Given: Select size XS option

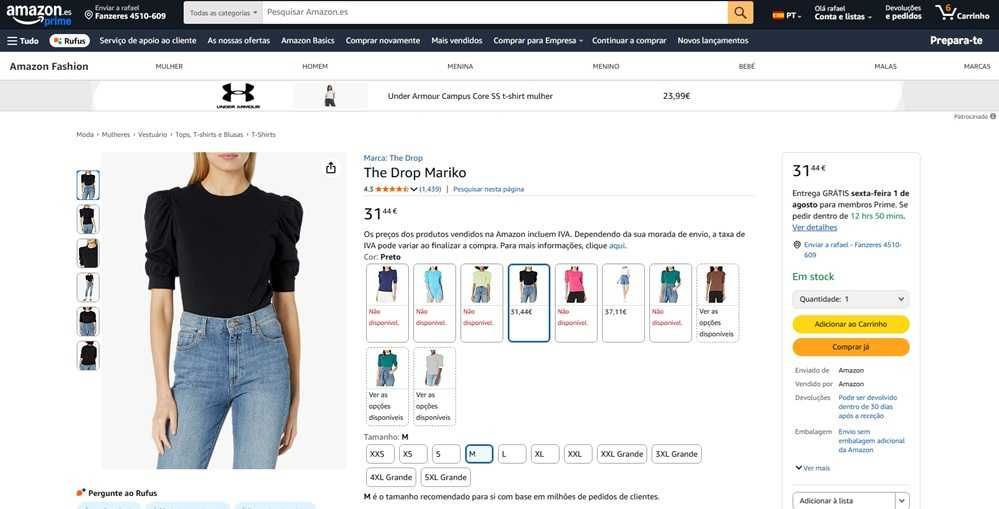Looking at the screenshot, I should pyautogui.click(x=413, y=454).
